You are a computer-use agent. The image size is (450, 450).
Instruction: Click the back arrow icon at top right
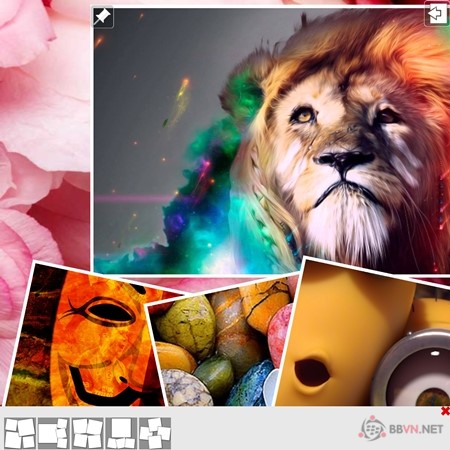[x=436, y=14]
